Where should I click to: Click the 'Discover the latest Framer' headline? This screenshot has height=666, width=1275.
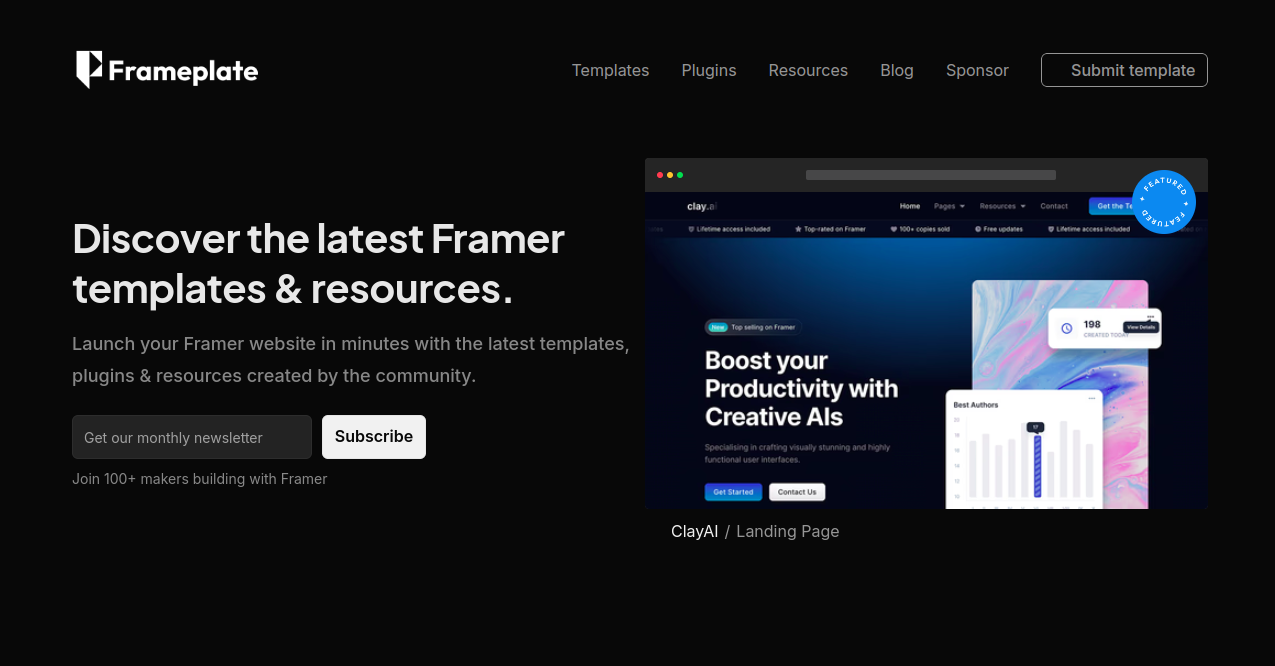point(319,263)
